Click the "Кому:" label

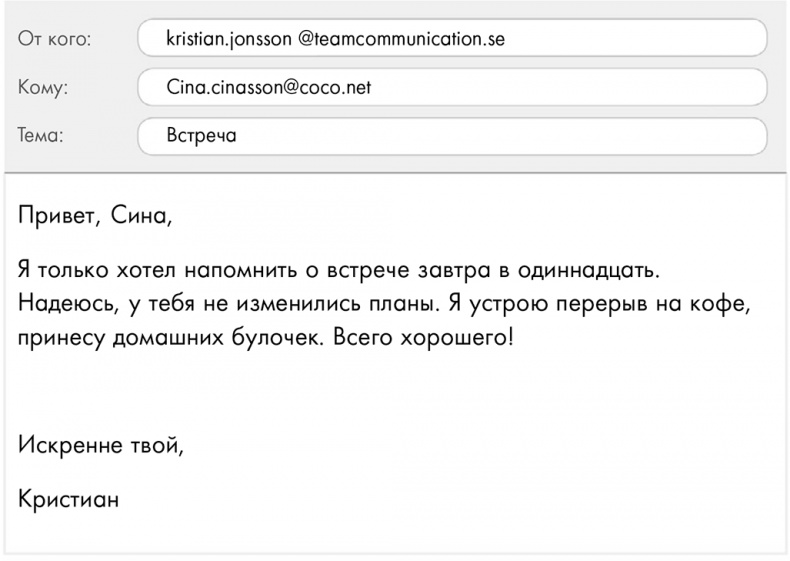coord(43,88)
